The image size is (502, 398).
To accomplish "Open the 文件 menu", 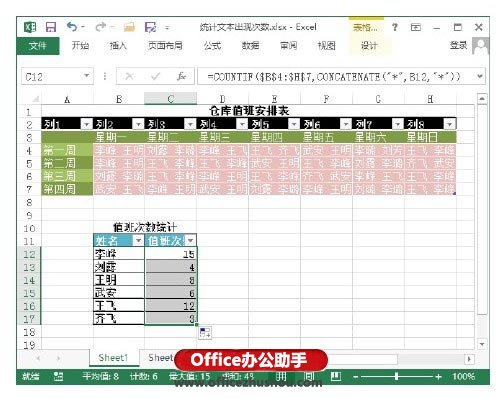I will pyautogui.click(x=38, y=46).
